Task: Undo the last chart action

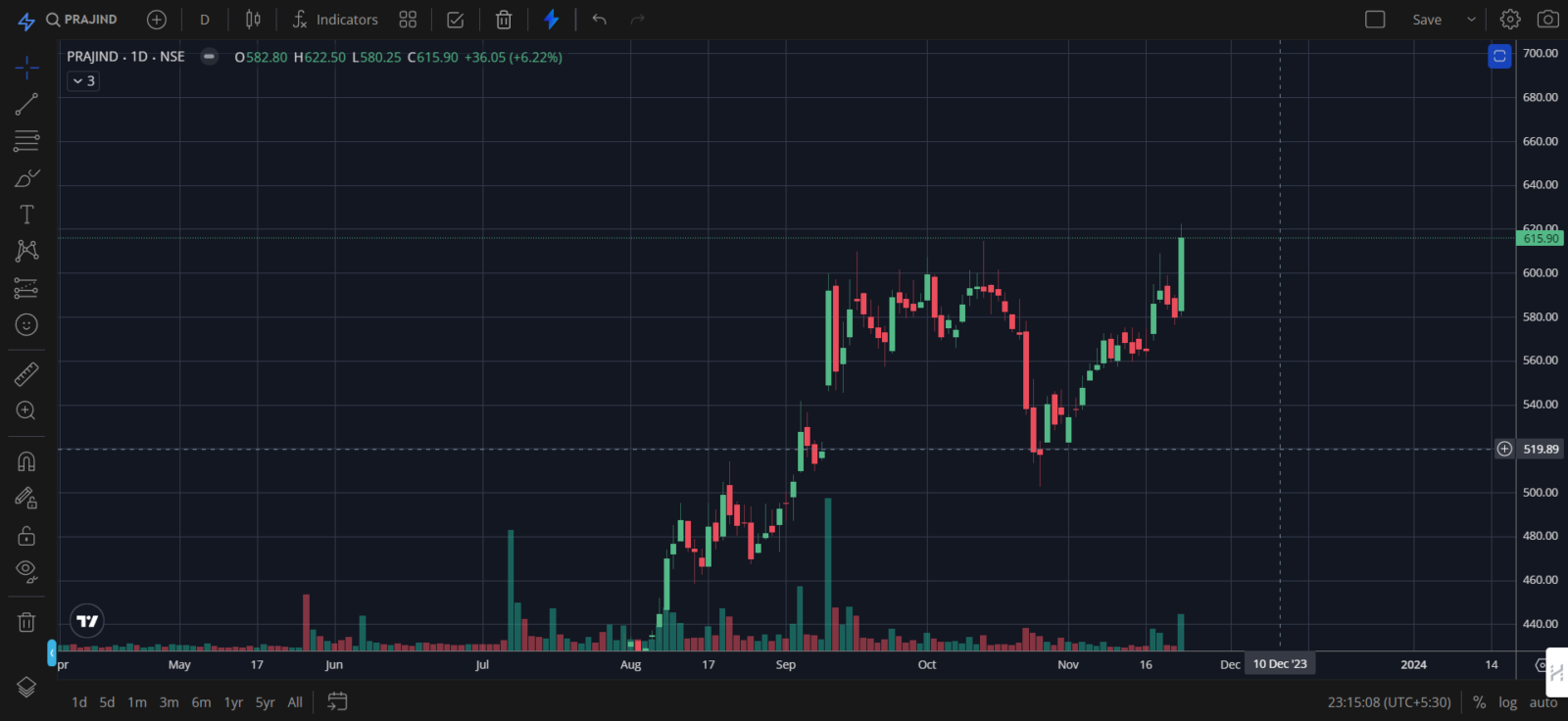Action: tap(600, 20)
